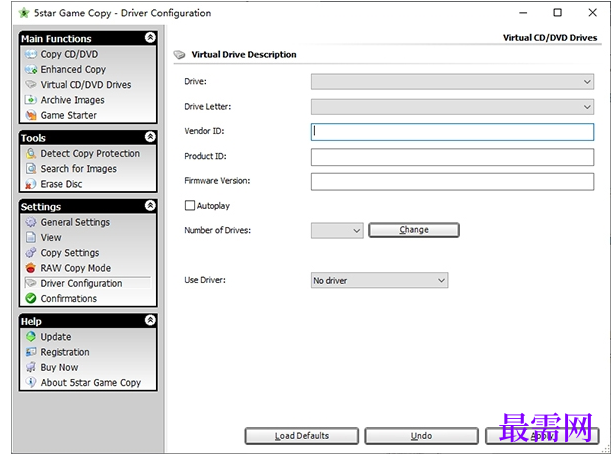Click the Apply button
The image size is (611, 459).
pos(542,436)
